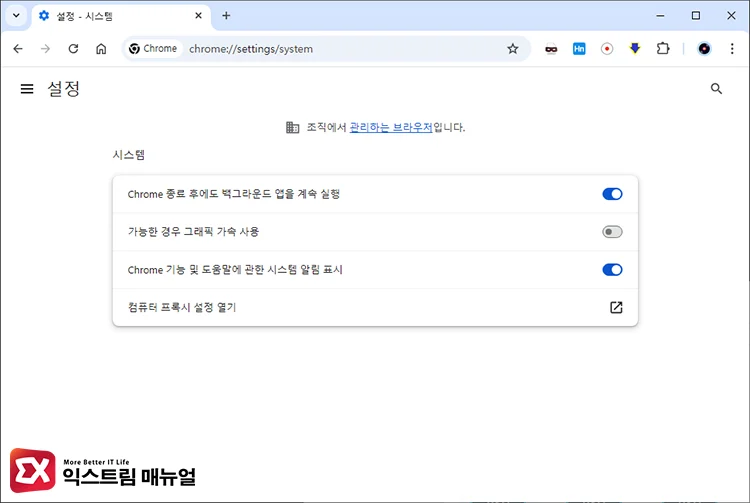
Task: Click the forward navigation arrow
Action: pyautogui.click(x=45, y=49)
